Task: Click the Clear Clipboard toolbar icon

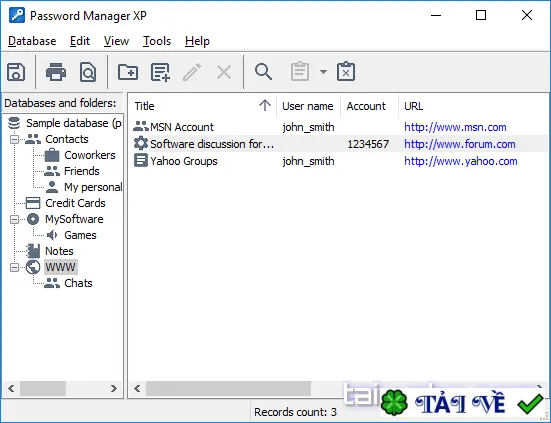Action: (x=346, y=72)
